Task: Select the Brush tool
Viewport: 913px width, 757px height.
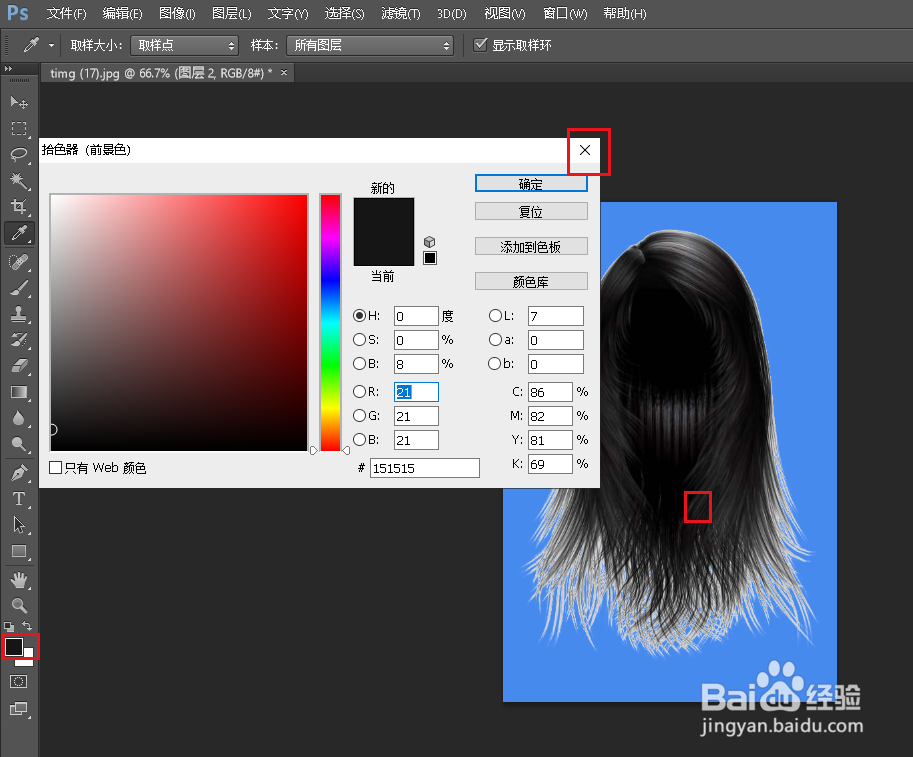Action: click(19, 288)
